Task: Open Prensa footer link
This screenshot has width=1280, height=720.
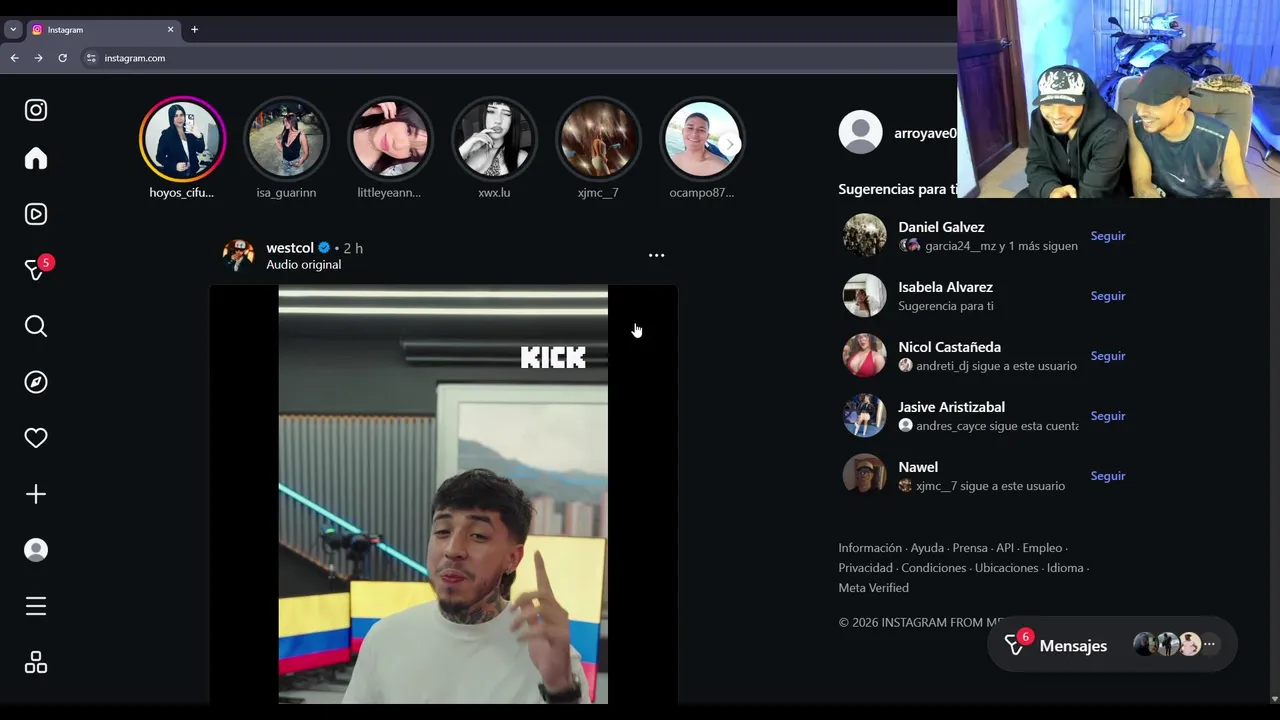Action: pos(969,548)
